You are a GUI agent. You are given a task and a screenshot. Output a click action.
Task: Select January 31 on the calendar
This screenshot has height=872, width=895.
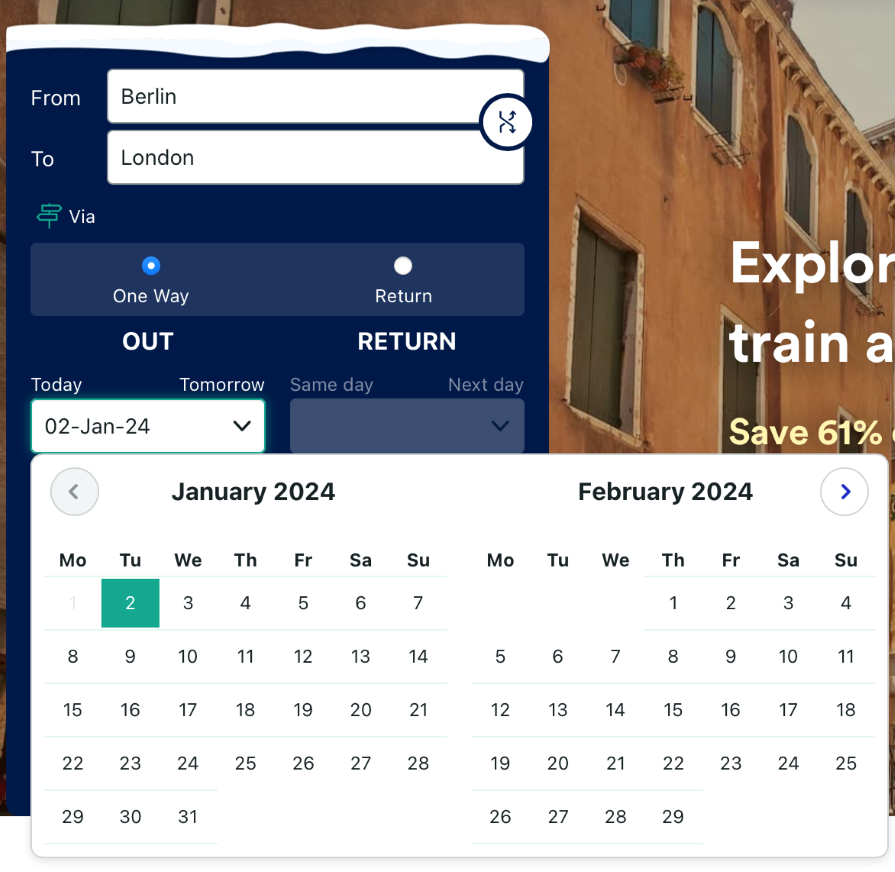pyautogui.click(x=188, y=817)
